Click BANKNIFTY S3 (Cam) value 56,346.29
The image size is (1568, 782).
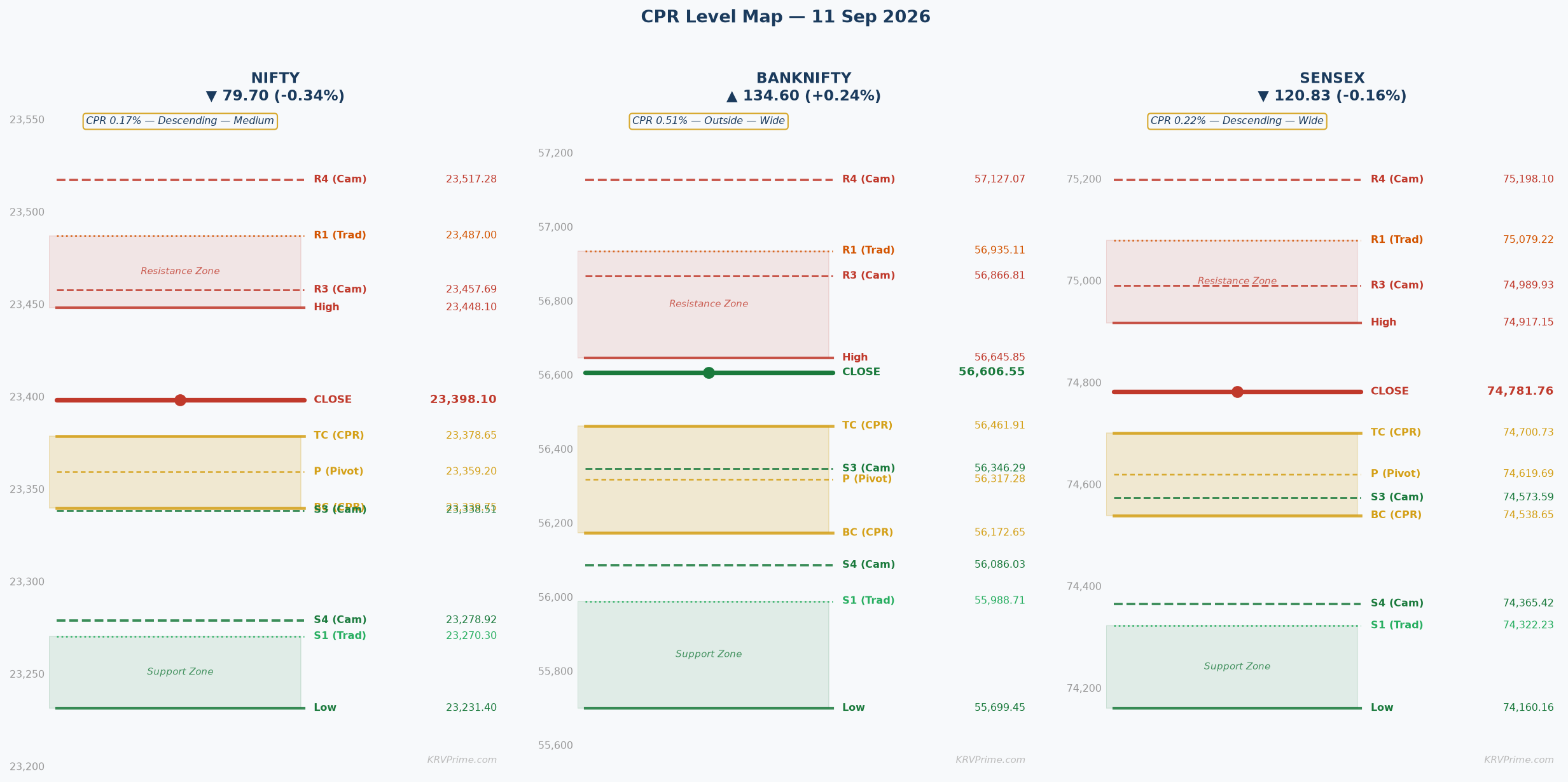pos(1000,468)
